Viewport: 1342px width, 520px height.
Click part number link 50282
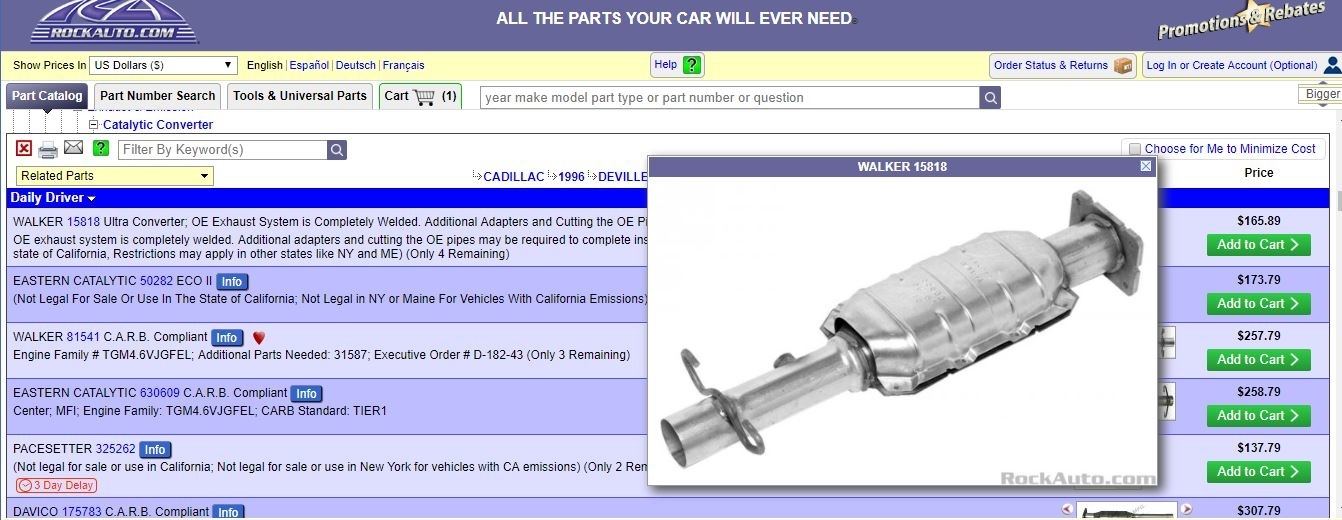coord(156,281)
